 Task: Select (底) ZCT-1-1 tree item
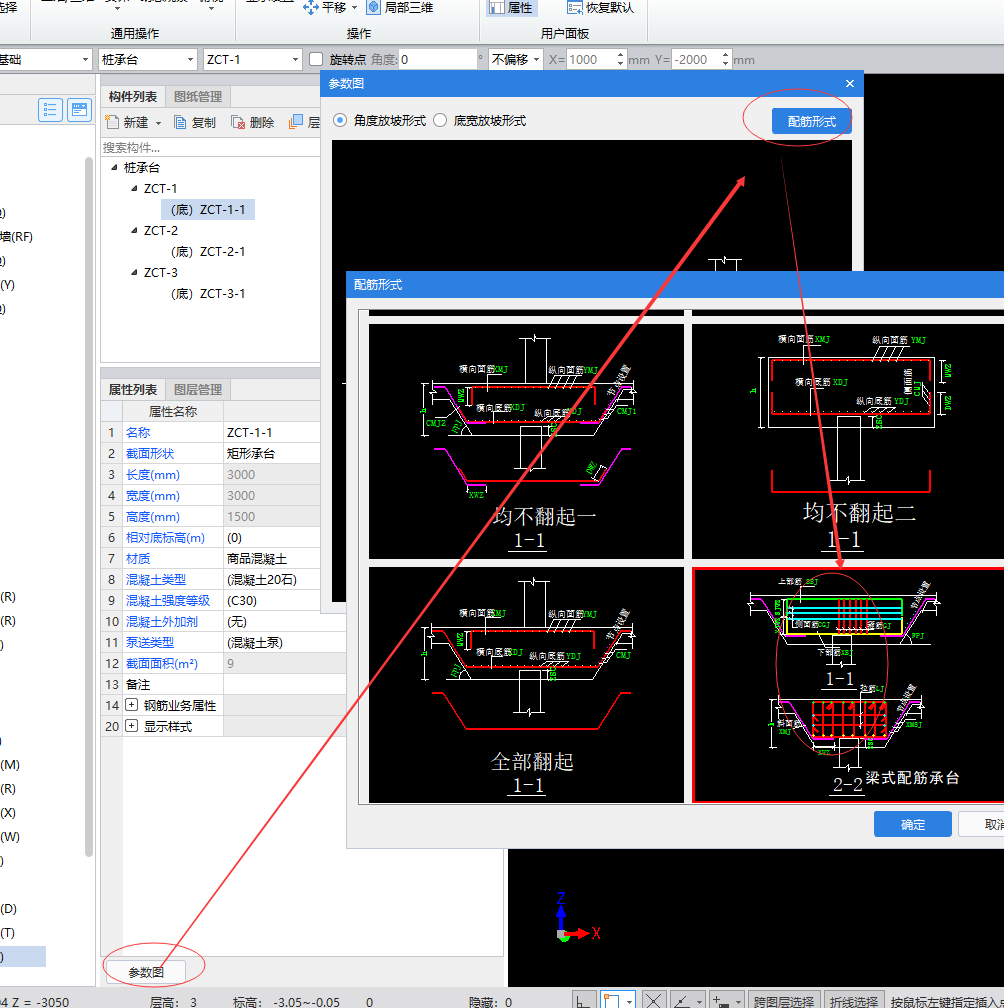208,210
